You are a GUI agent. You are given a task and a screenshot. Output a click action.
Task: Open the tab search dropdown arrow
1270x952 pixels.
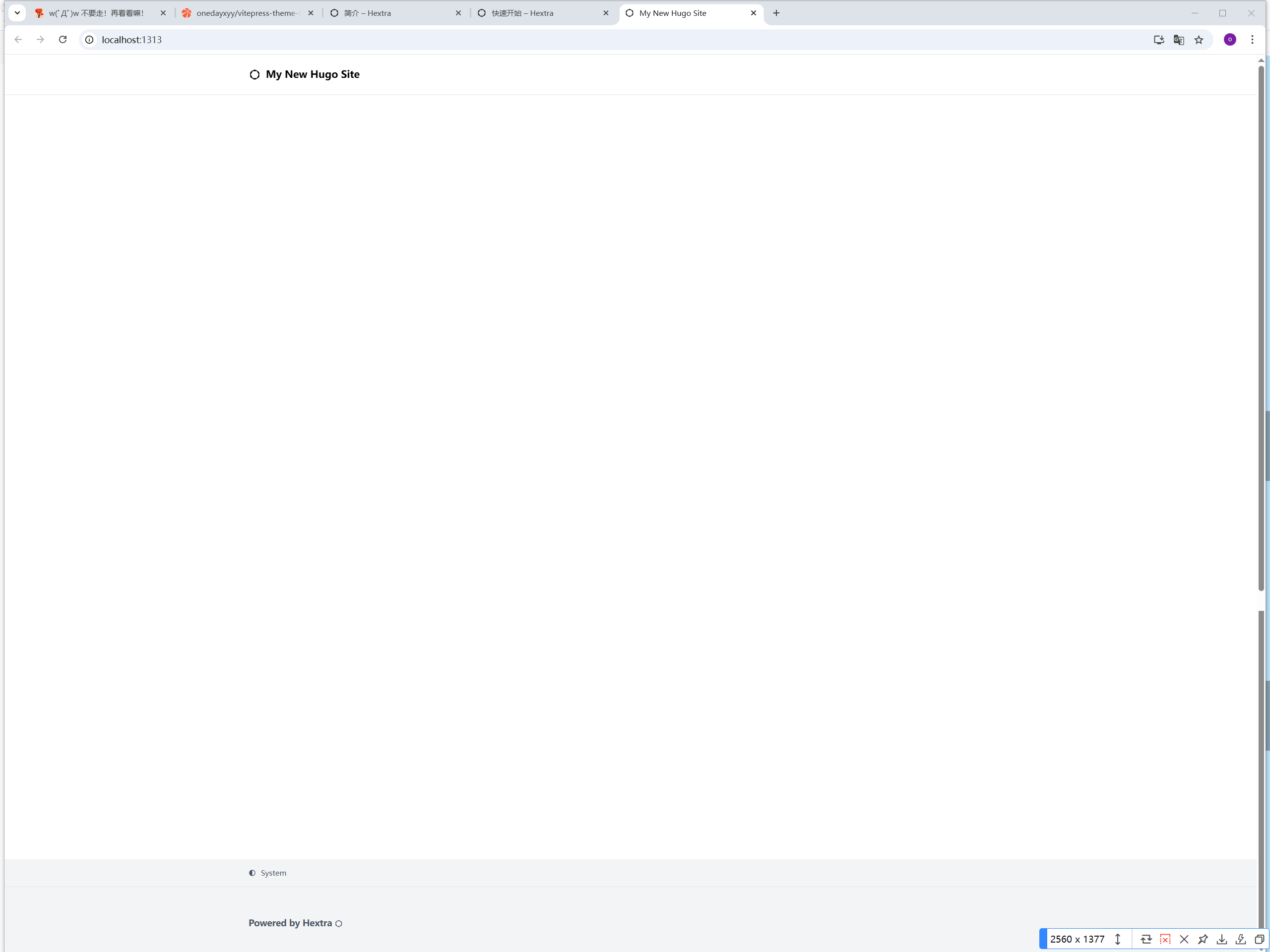[17, 12]
